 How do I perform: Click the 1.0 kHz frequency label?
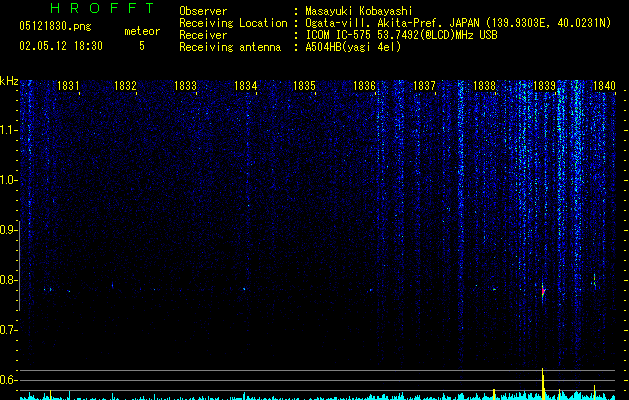8,180
